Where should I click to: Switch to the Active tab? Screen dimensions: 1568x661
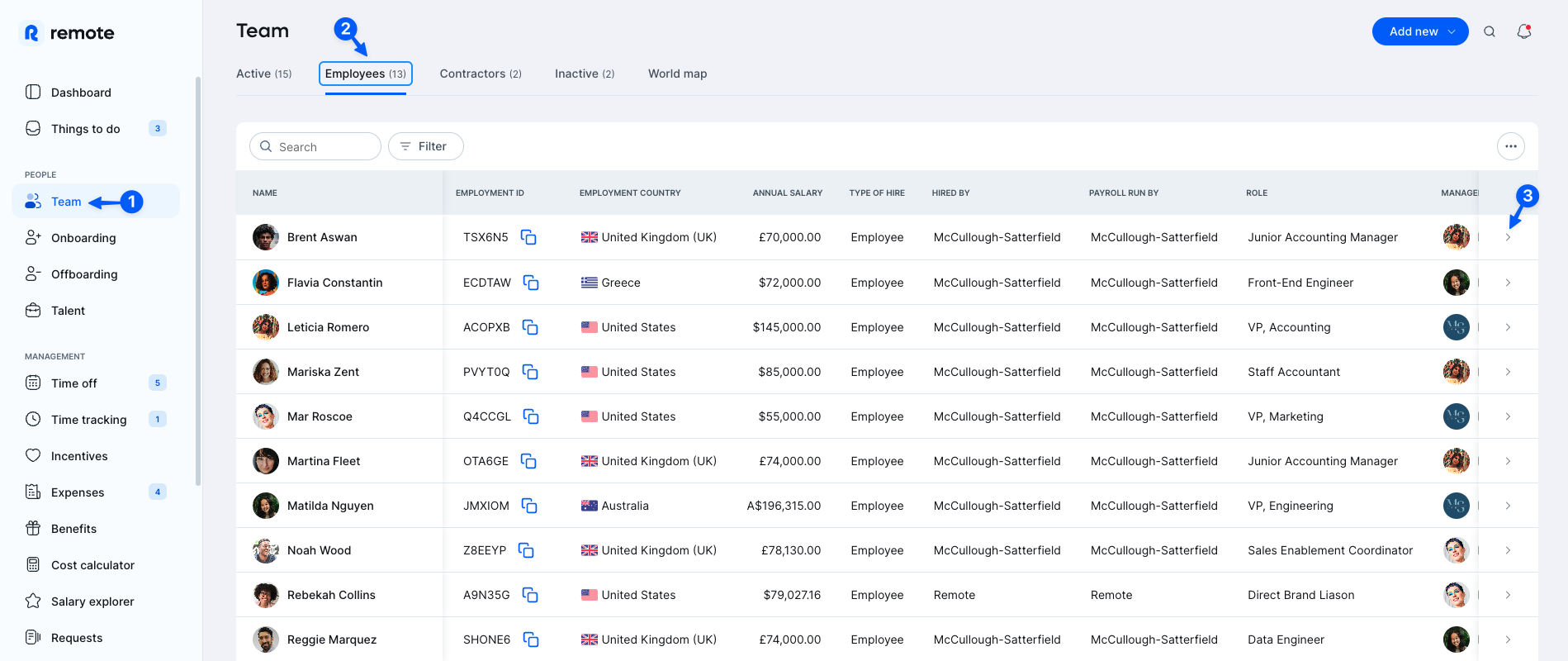tap(263, 74)
